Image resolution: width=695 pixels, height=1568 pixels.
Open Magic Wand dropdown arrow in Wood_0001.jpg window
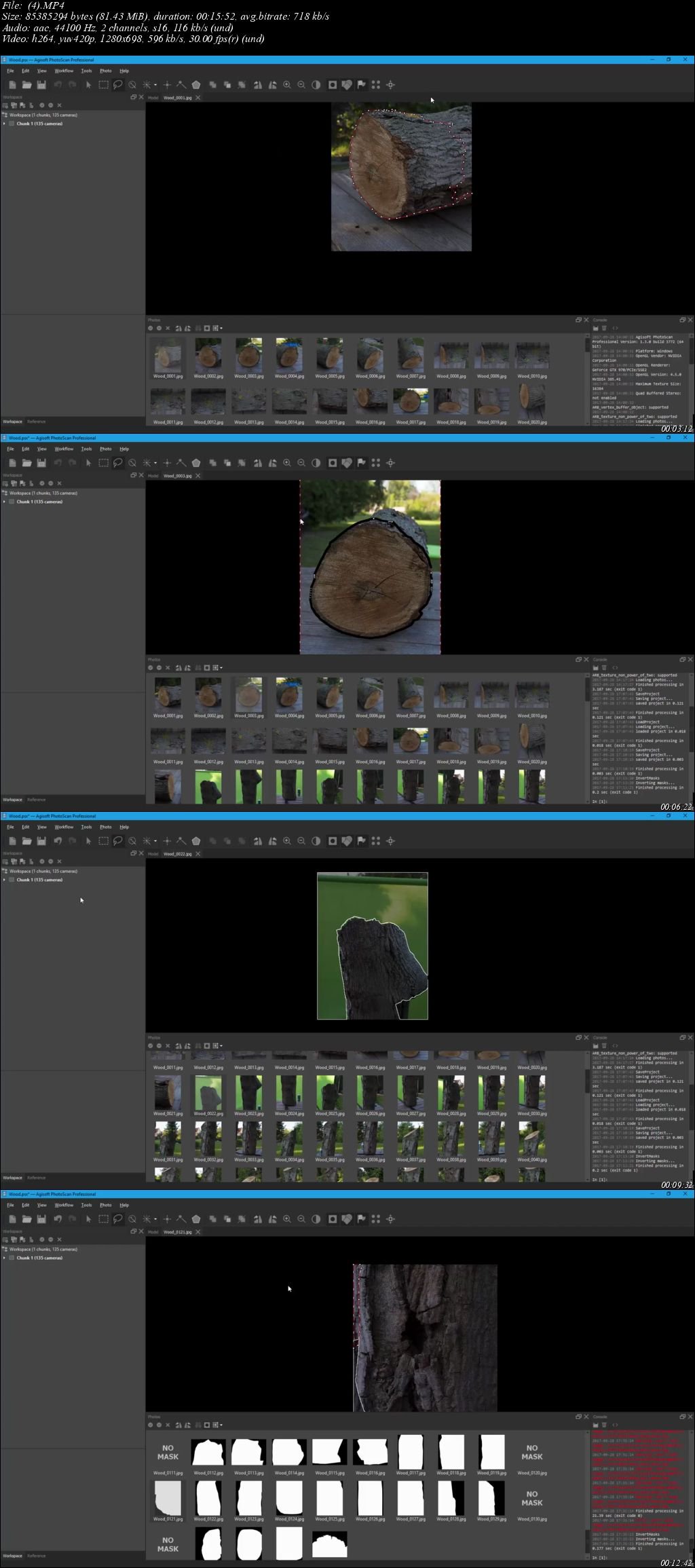pyautogui.click(x=155, y=86)
